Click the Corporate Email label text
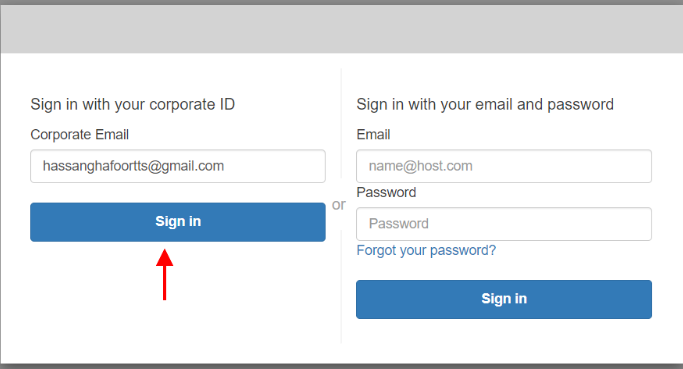Screen dimensions: 683x369 [x=79, y=135]
